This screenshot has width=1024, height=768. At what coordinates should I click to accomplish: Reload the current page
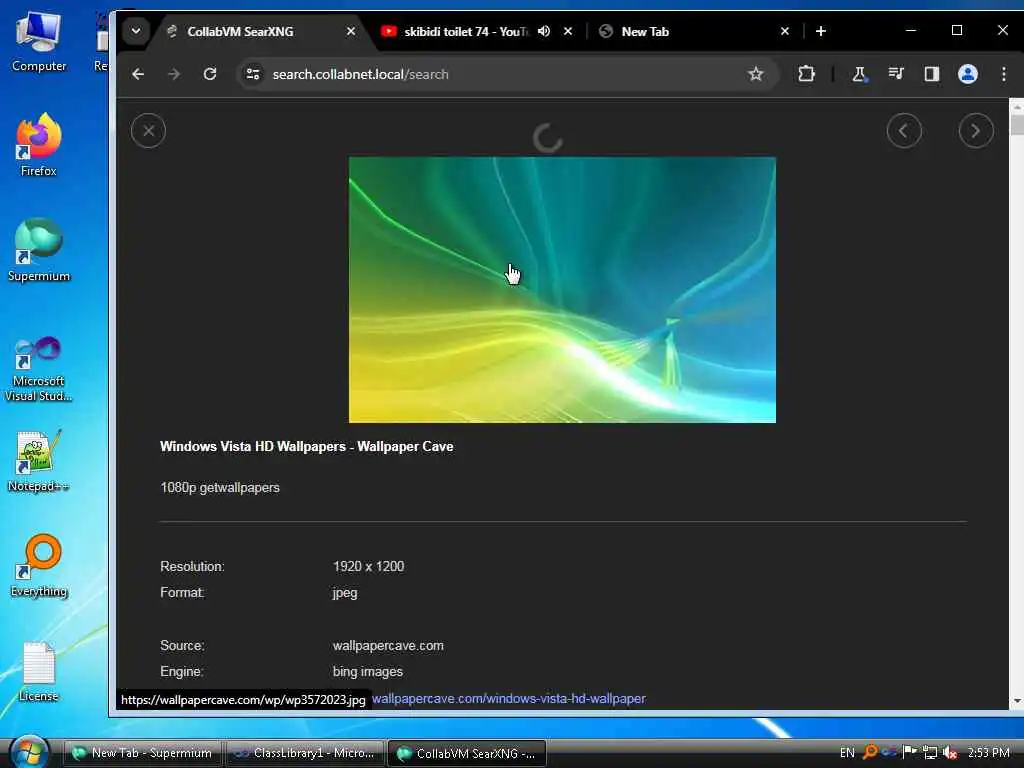pyautogui.click(x=210, y=74)
